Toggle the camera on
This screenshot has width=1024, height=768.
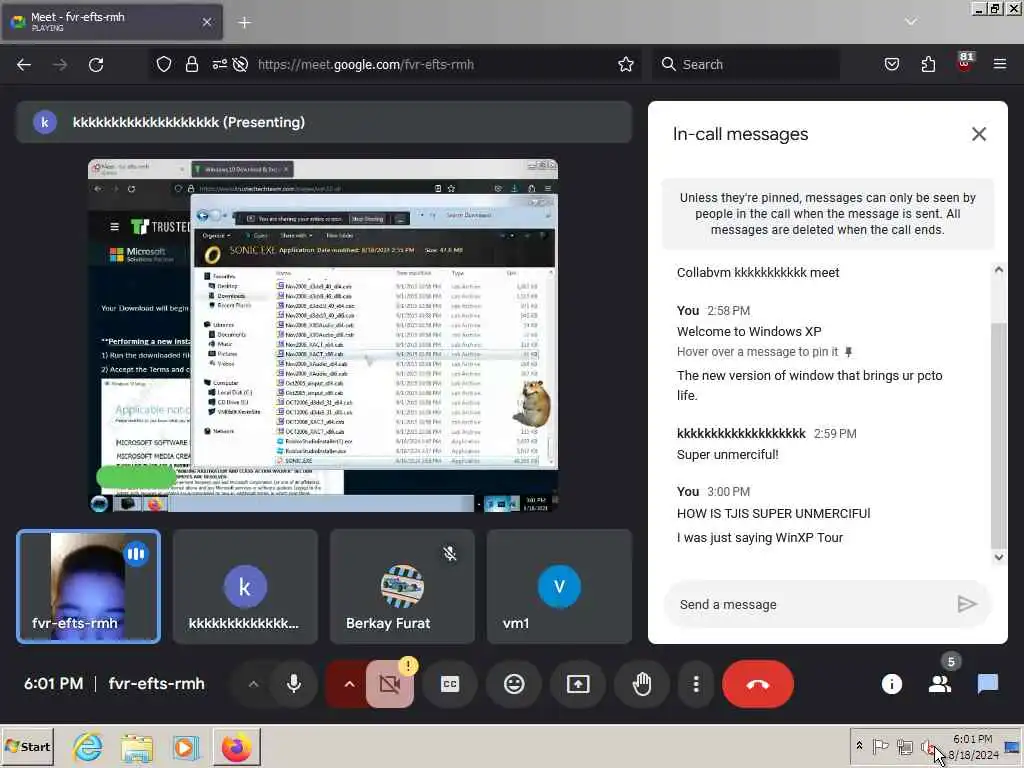[389, 684]
